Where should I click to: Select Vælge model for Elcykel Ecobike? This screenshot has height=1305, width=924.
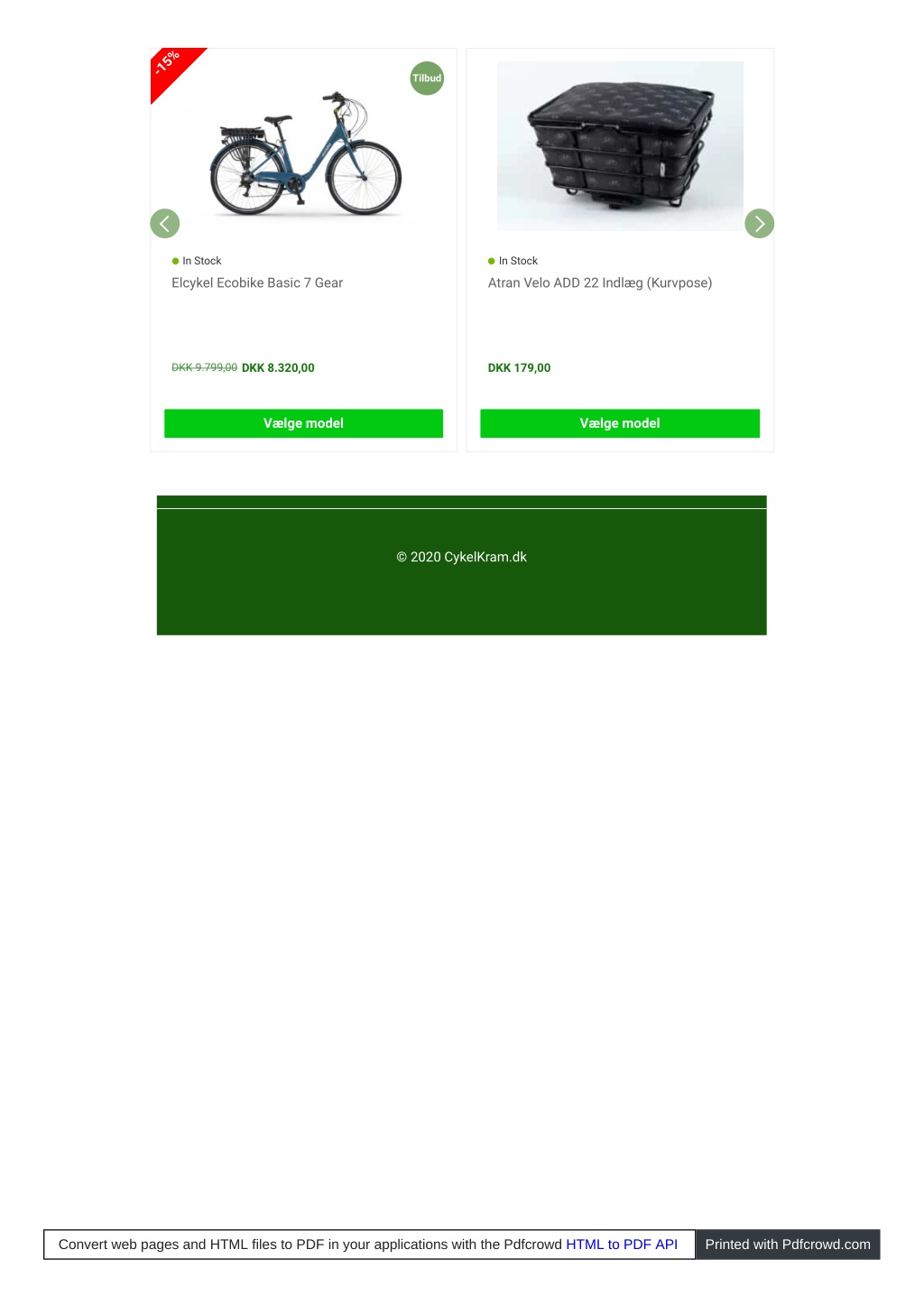[303, 423]
